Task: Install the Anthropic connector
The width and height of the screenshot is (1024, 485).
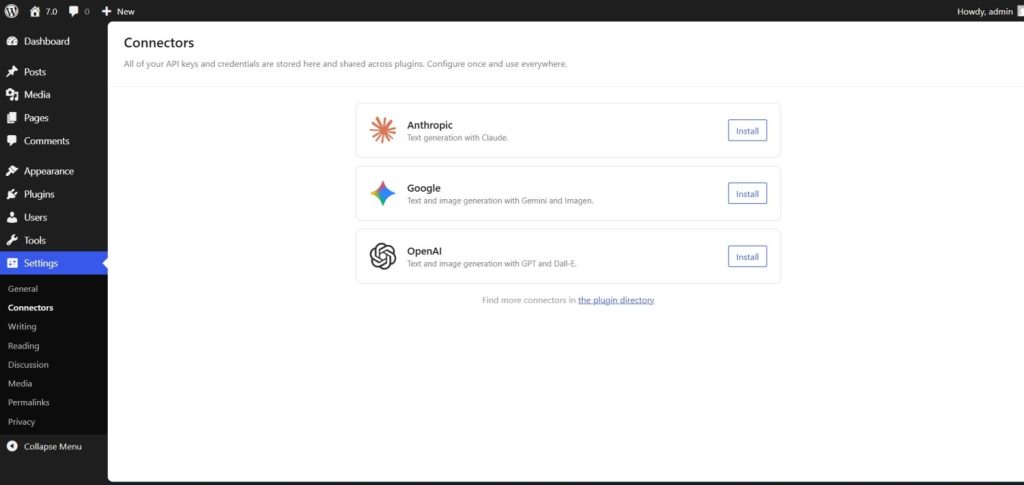Action: tap(747, 131)
